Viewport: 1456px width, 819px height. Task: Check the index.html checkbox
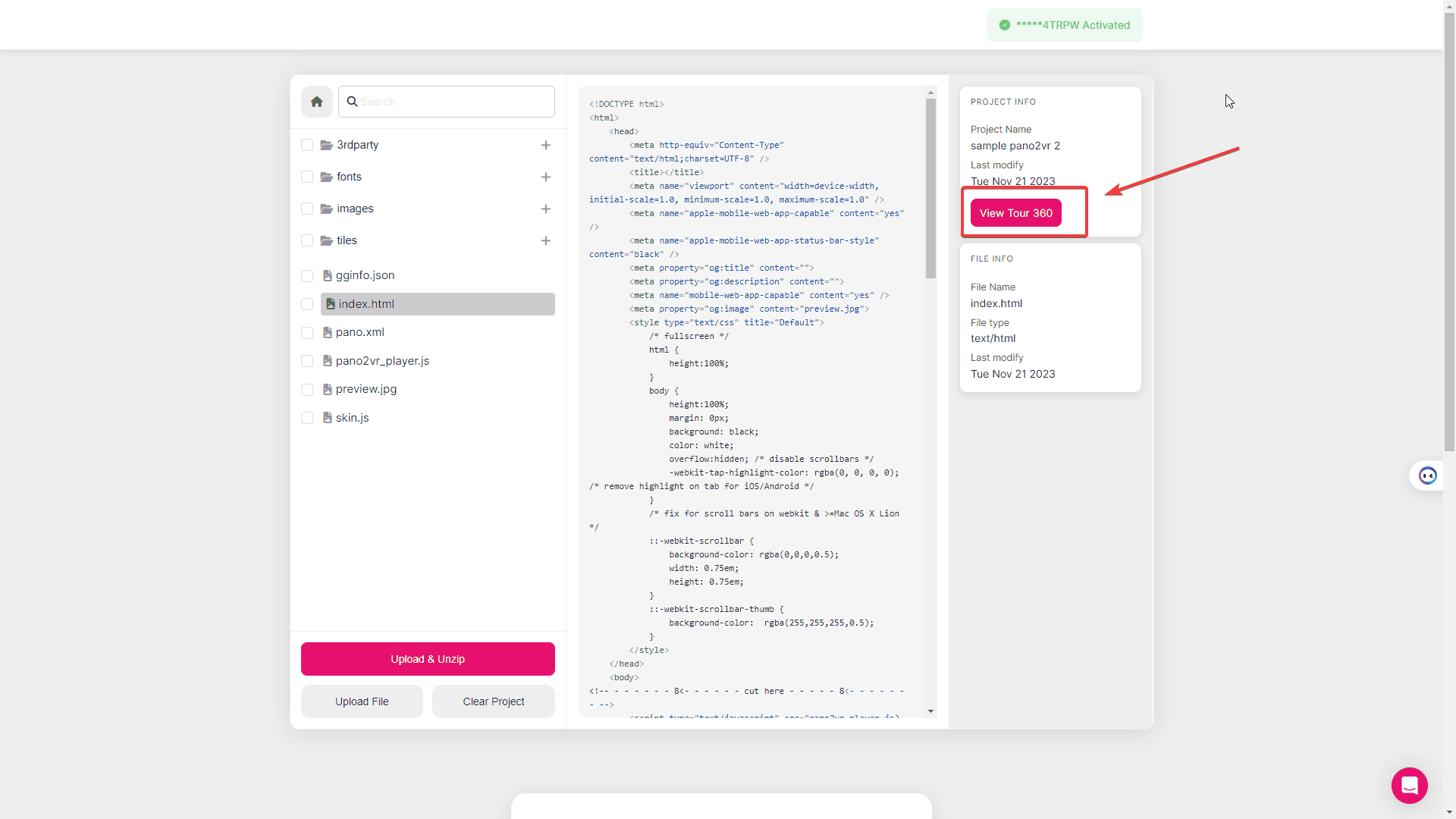[x=307, y=304]
